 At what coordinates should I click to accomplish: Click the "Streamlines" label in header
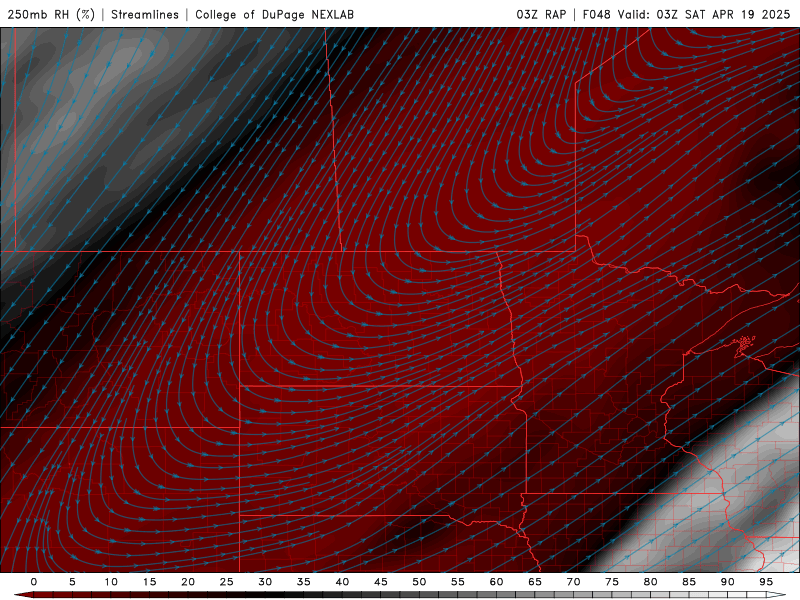point(145,15)
